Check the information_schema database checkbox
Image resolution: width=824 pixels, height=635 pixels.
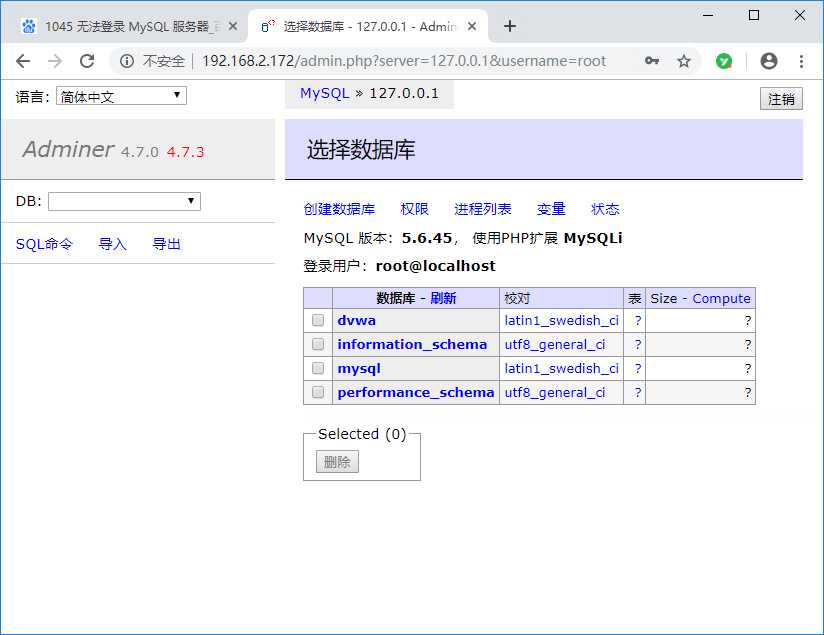[318, 344]
